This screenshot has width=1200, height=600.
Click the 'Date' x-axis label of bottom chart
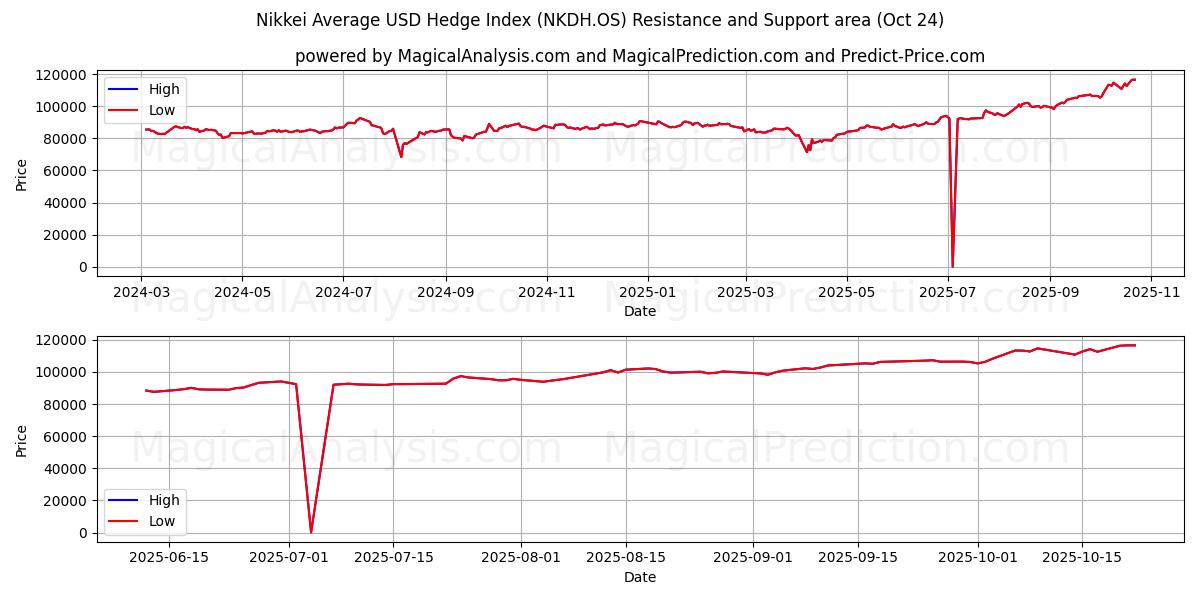[x=639, y=577]
